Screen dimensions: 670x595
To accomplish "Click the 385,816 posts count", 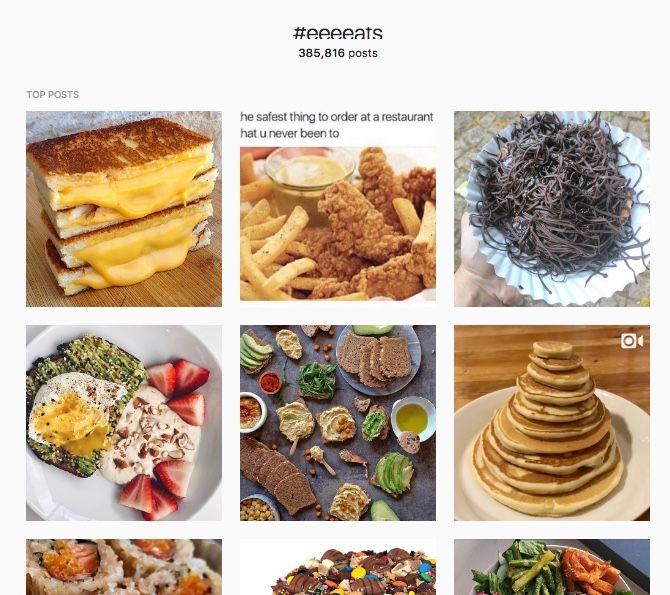I will point(338,53).
